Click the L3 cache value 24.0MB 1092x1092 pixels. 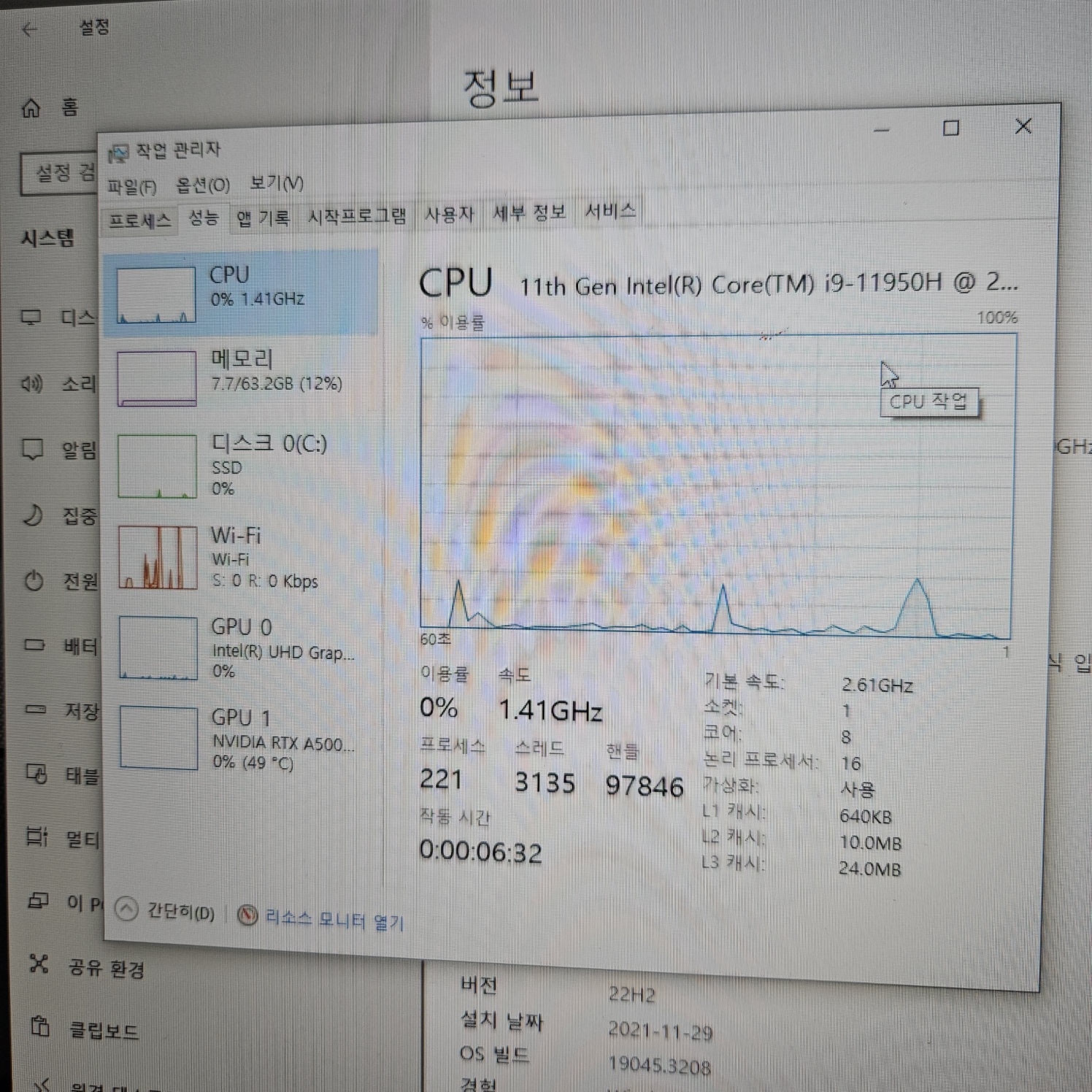869,869
